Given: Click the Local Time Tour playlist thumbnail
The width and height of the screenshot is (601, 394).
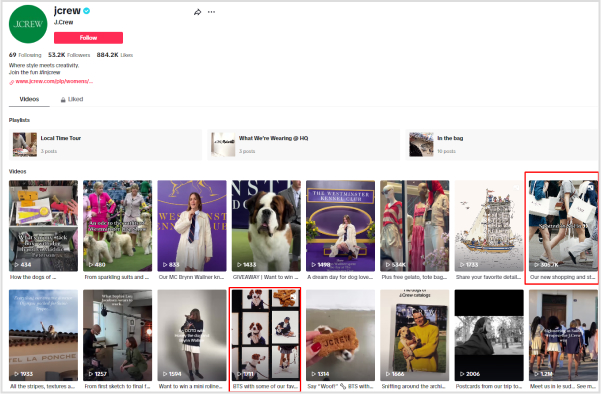Looking at the screenshot, I should (x=25, y=144).
